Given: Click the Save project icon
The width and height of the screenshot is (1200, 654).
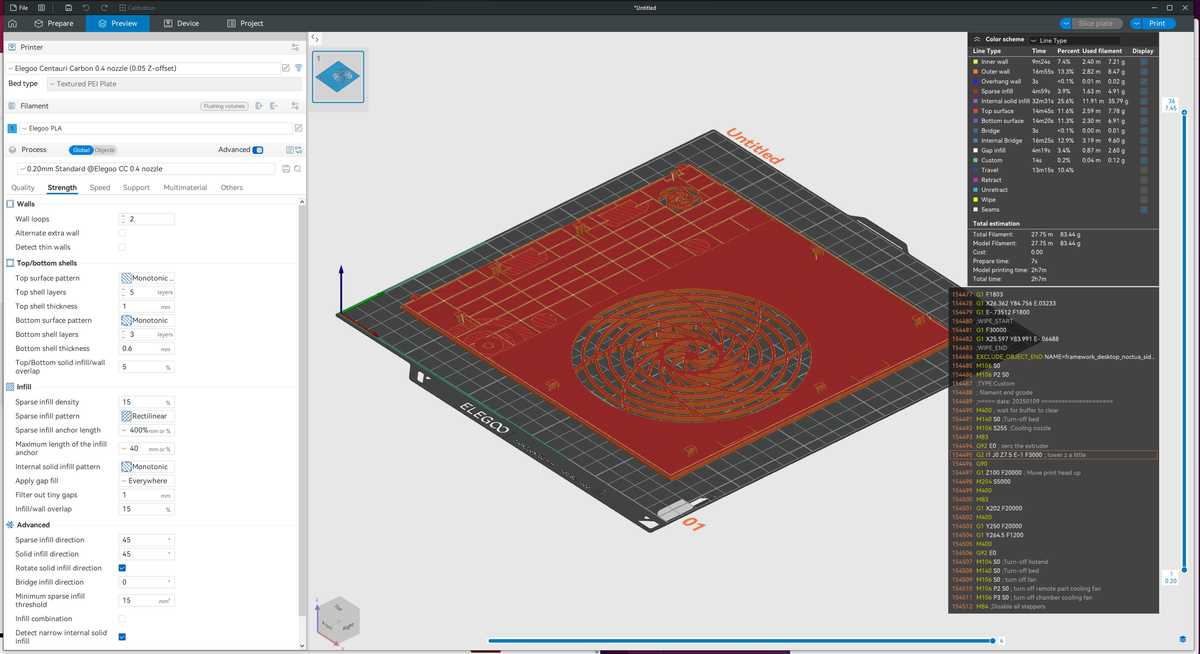Looking at the screenshot, I should [x=69, y=7].
